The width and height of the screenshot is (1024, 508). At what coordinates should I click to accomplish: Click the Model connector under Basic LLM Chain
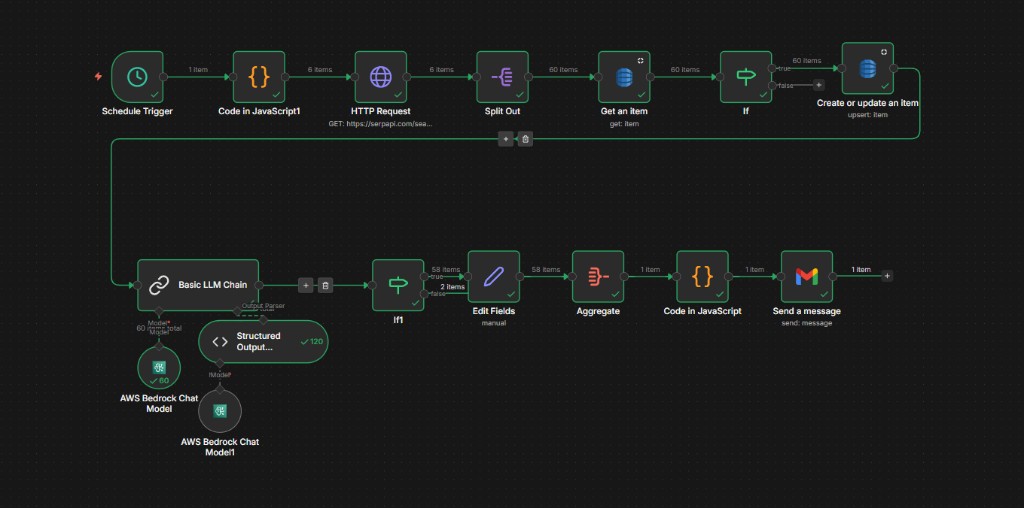coord(159,311)
